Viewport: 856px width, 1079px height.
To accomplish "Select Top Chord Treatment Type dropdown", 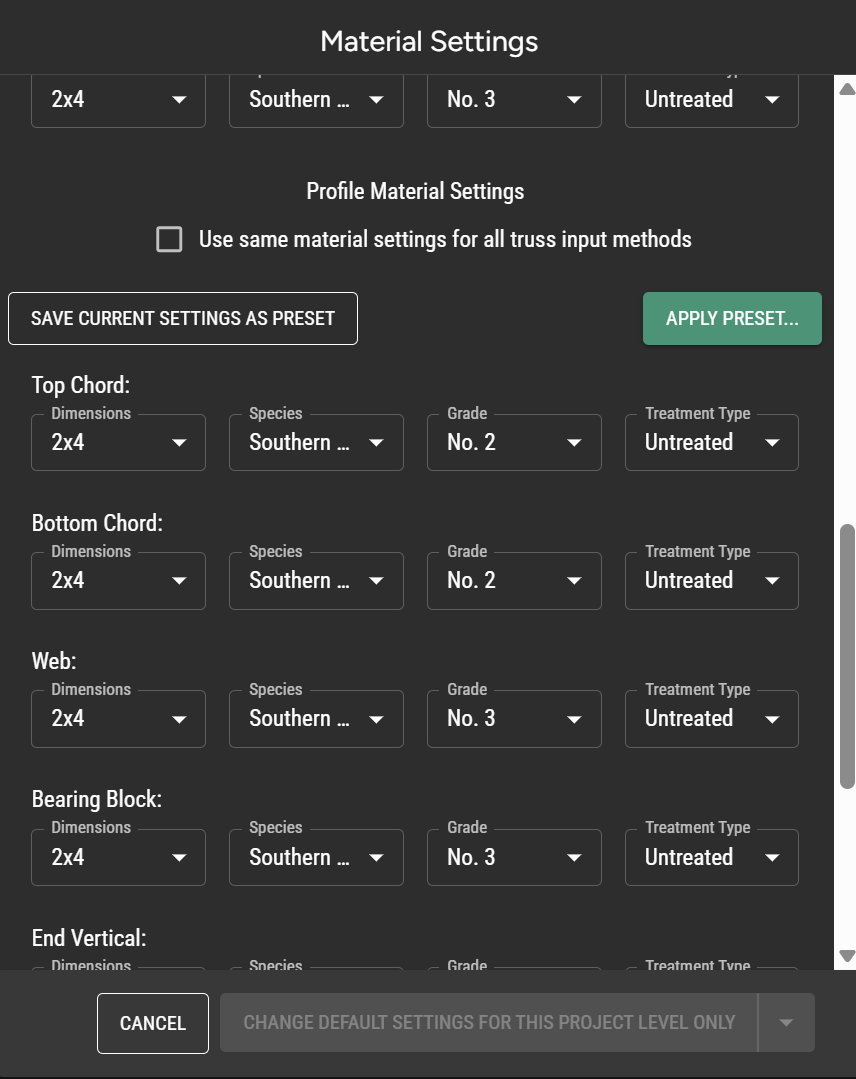I will (711, 443).
